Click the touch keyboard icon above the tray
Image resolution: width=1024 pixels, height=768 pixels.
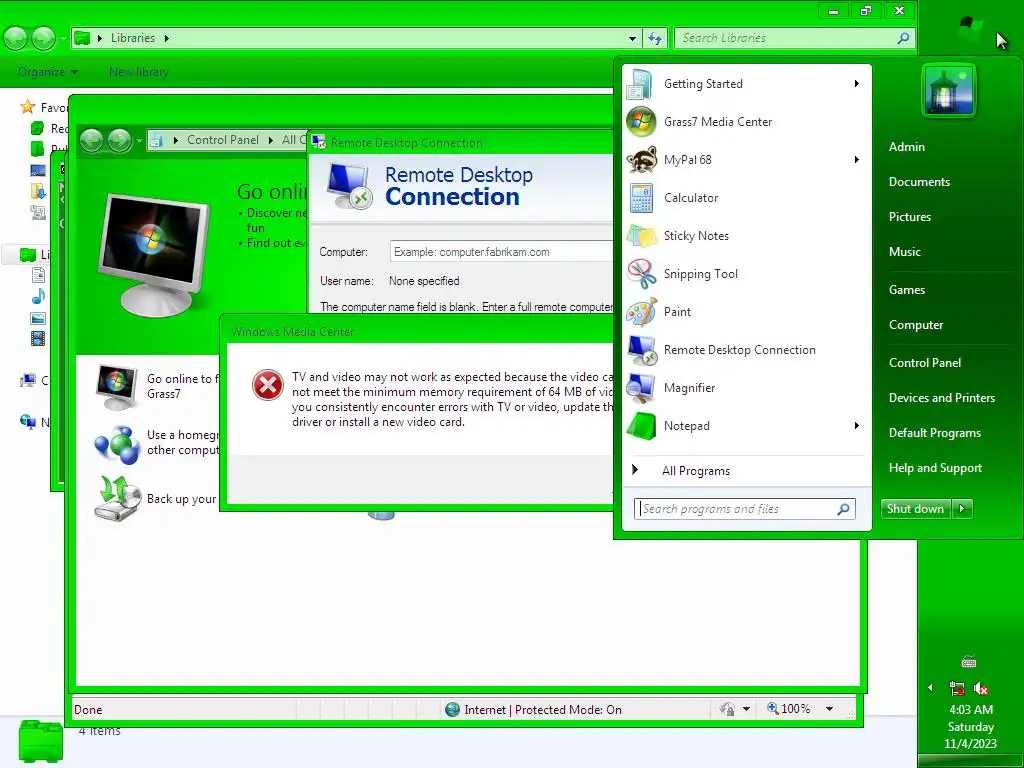968,662
